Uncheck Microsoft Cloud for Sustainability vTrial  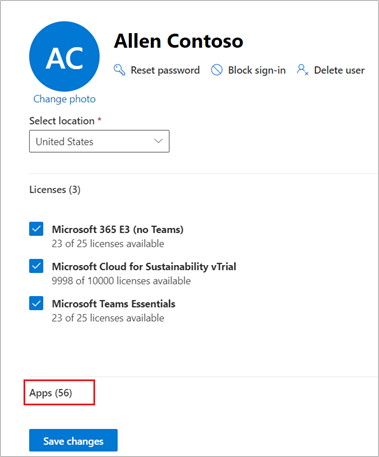tap(36, 266)
